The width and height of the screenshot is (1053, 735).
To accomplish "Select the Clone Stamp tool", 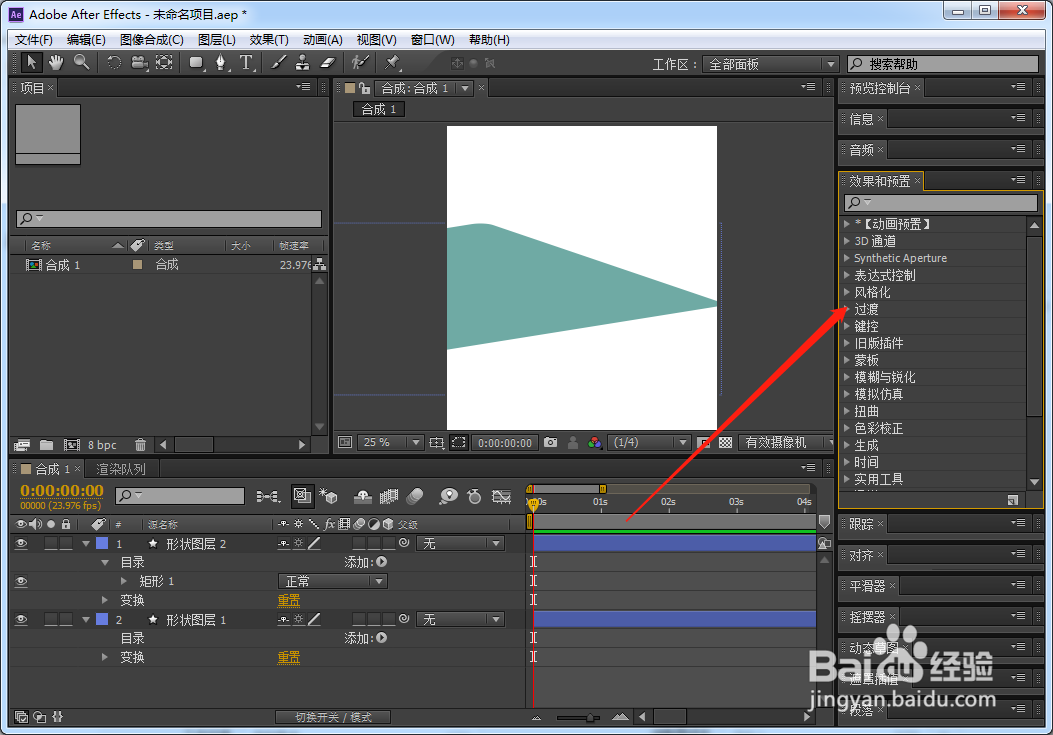I will [x=303, y=63].
